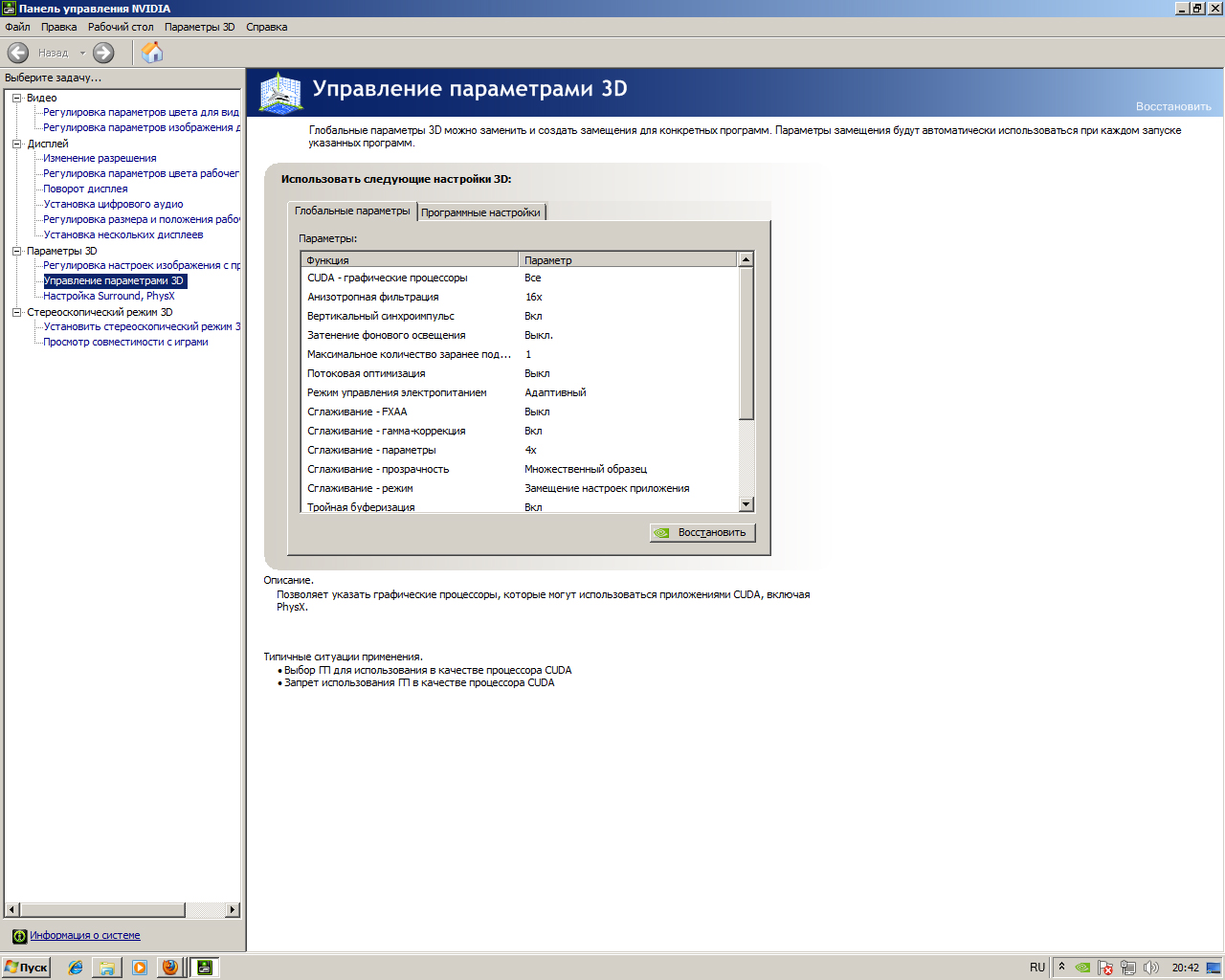
Task: Collapse the Дисплей tree node
Action: click(x=17, y=144)
